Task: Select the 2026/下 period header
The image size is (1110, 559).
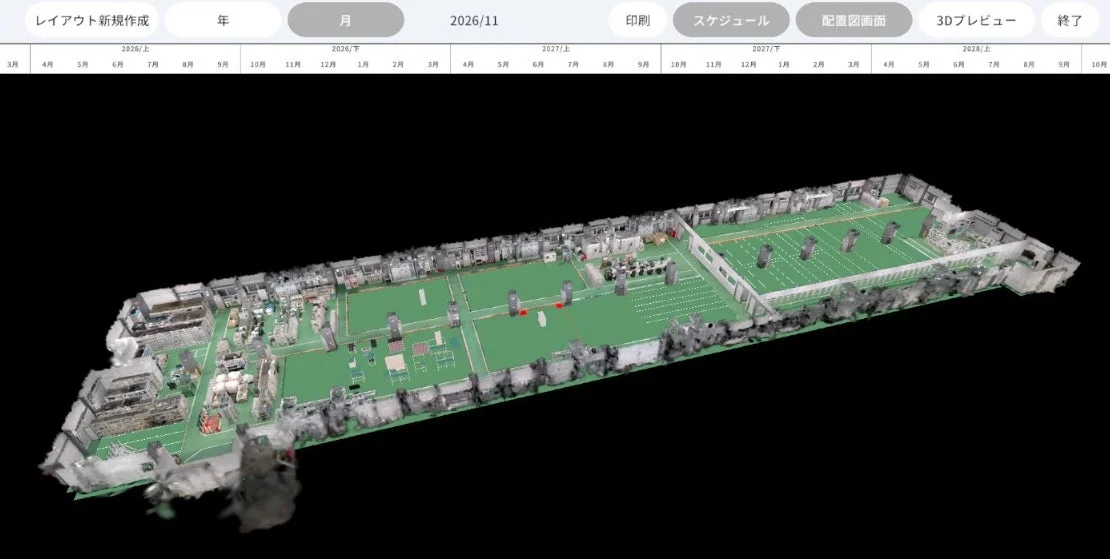Action: [x=345, y=49]
